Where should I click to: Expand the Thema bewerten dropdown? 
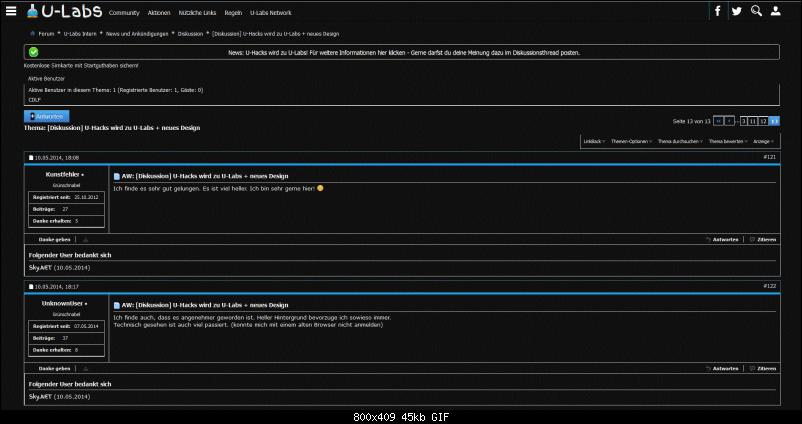(x=728, y=141)
